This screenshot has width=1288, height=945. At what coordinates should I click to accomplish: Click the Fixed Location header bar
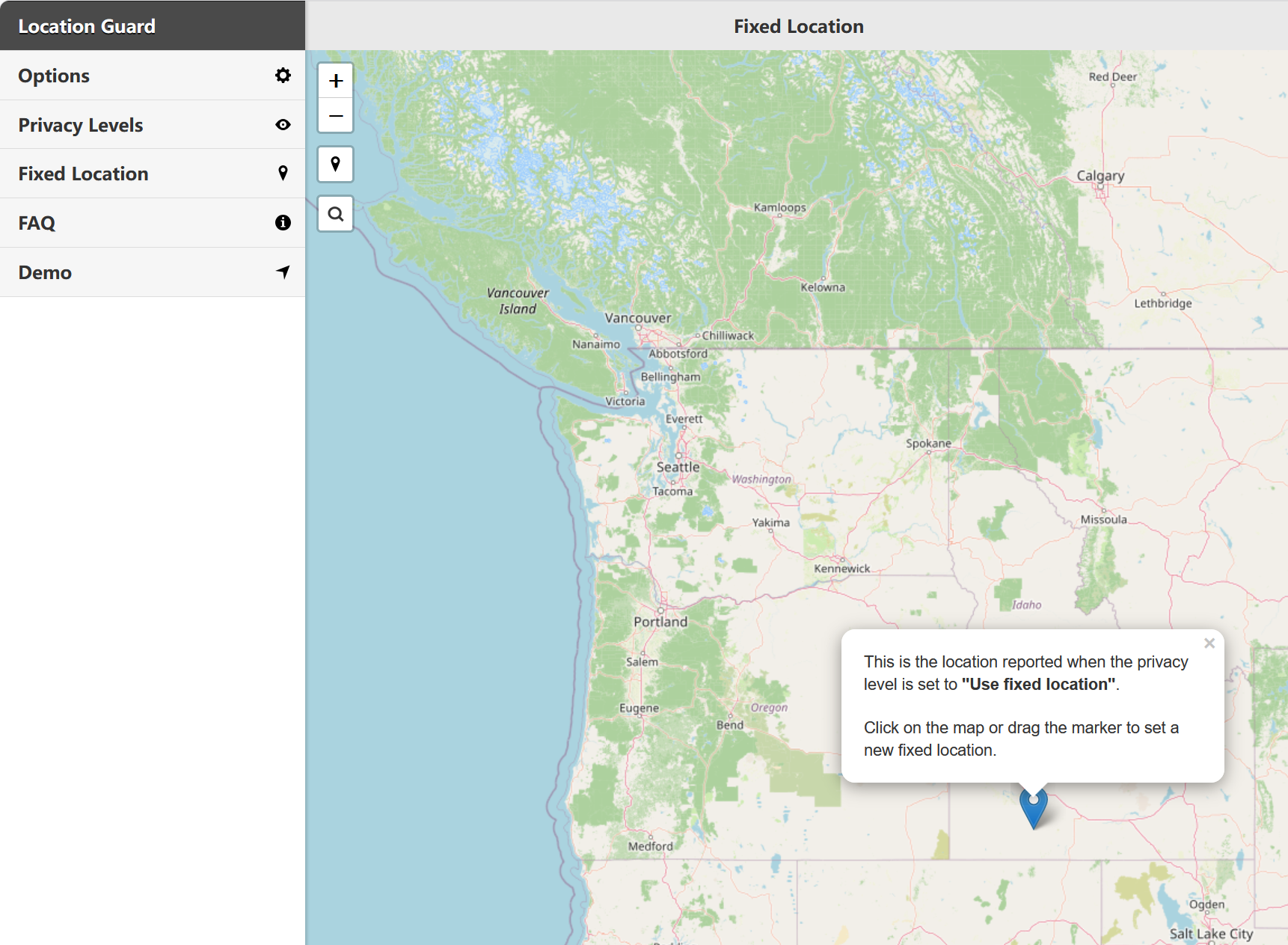pos(798,25)
